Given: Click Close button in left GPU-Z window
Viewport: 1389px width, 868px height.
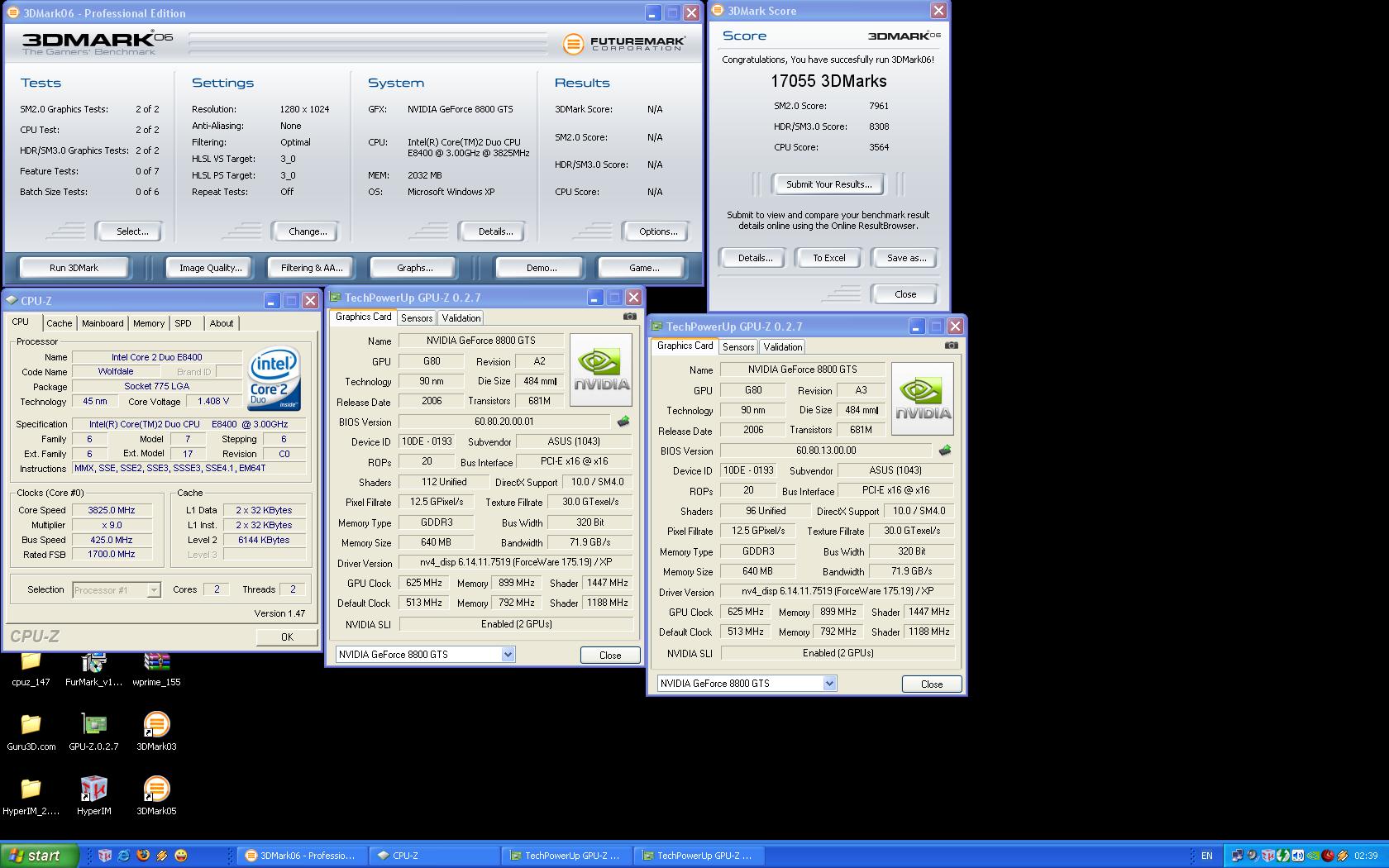Looking at the screenshot, I should pos(610,655).
